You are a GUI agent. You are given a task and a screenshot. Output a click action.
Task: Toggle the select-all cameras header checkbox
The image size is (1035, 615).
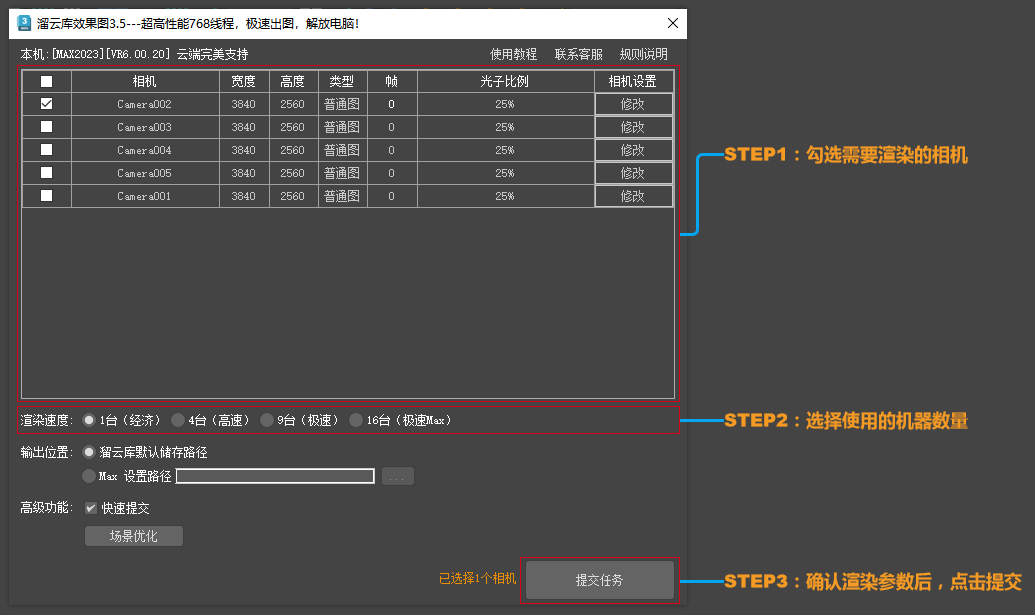(46, 81)
